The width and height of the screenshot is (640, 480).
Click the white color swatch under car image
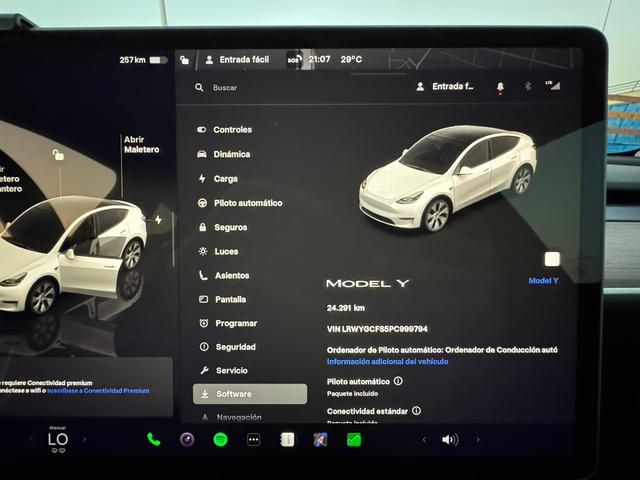tap(552, 259)
